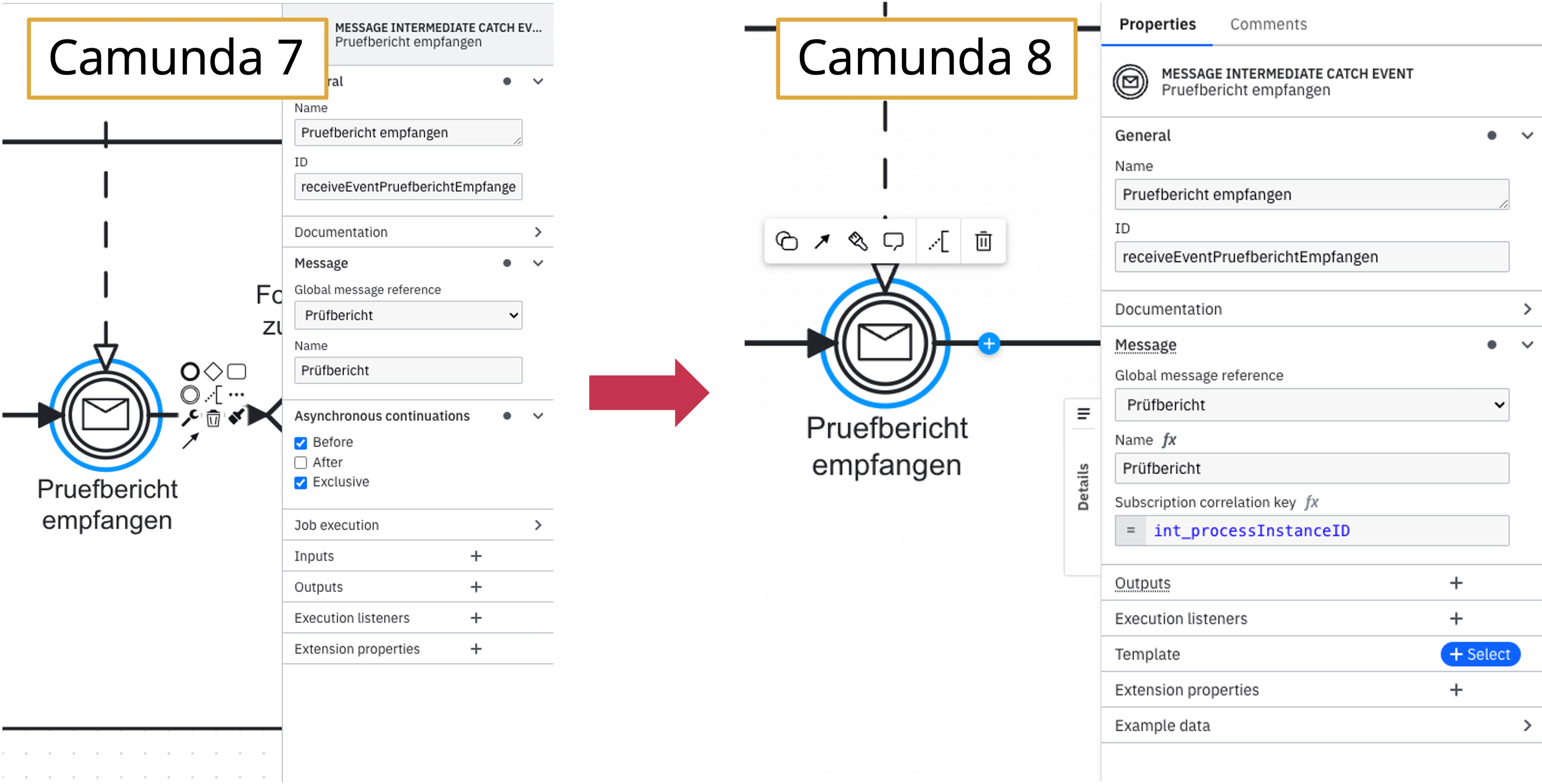This screenshot has width=1542, height=784.
Task: Add Camunda 8 Extension property
Action: (1456, 690)
